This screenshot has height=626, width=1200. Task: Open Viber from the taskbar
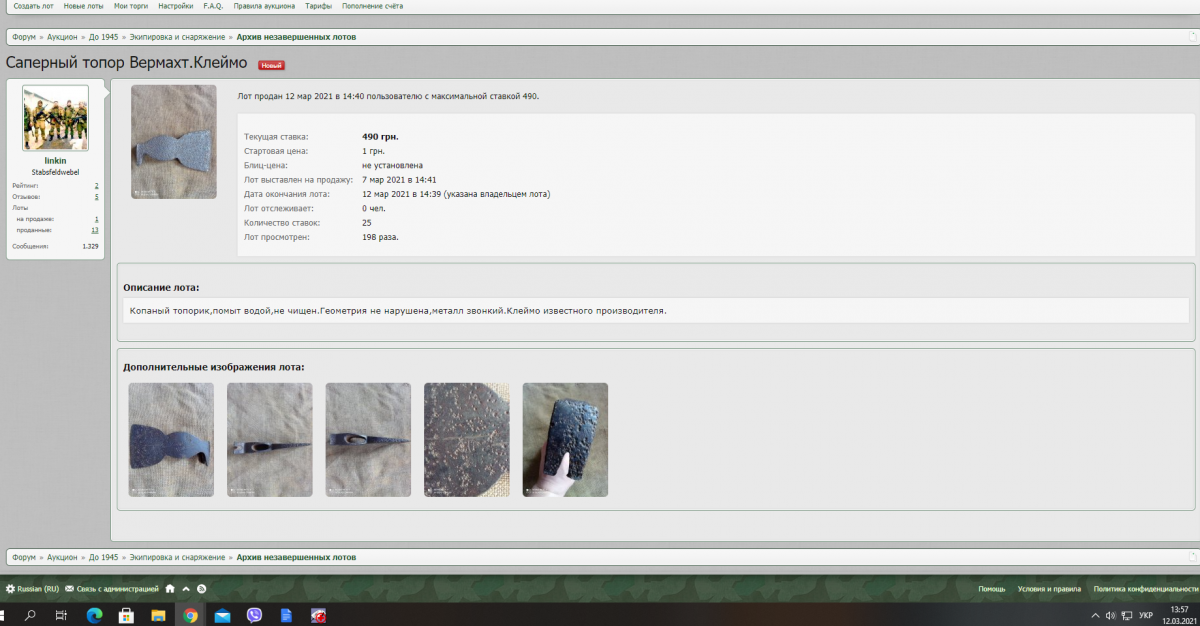click(254, 615)
